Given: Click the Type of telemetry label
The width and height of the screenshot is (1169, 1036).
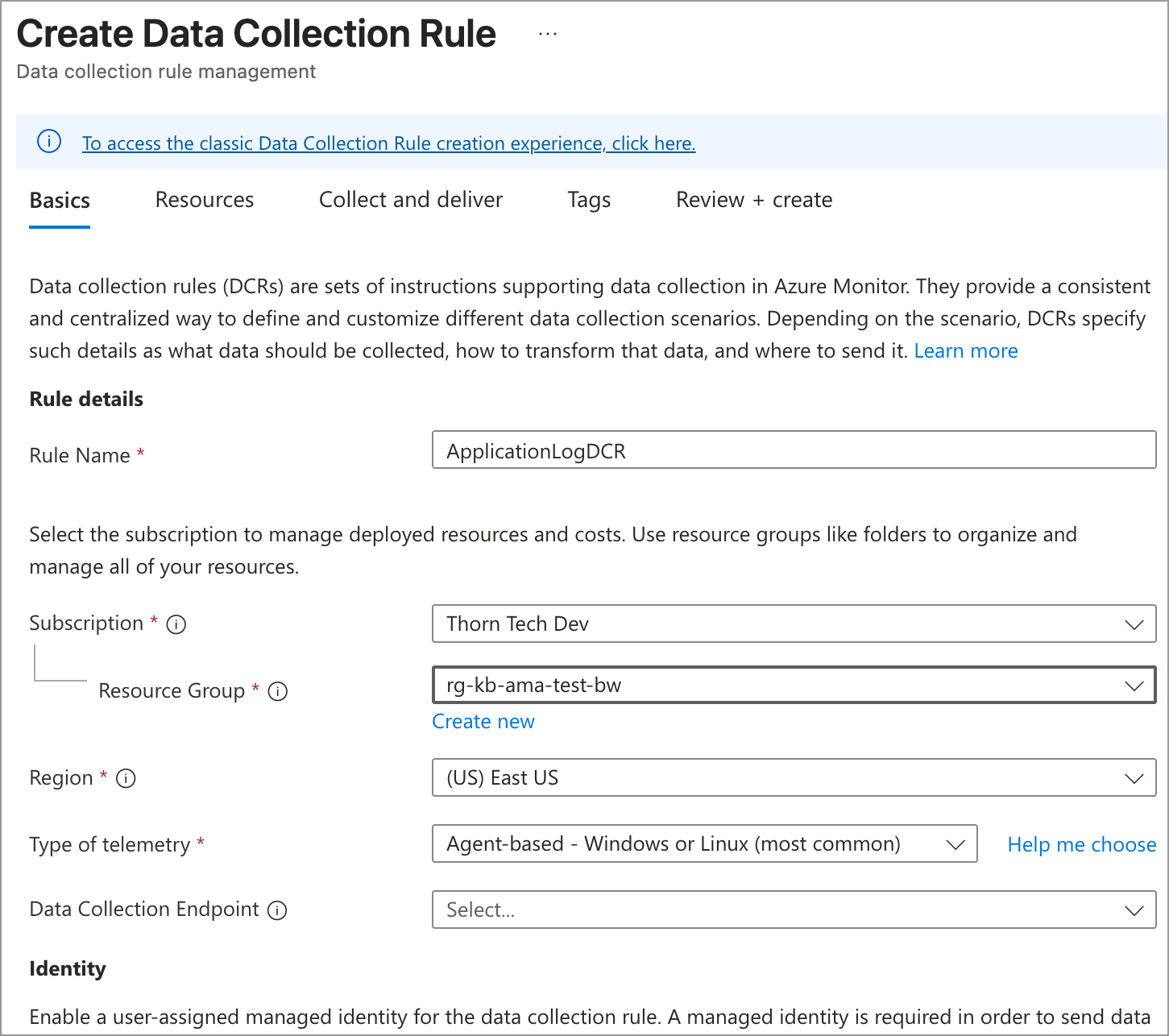Looking at the screenshot, I should coord(110,845).
